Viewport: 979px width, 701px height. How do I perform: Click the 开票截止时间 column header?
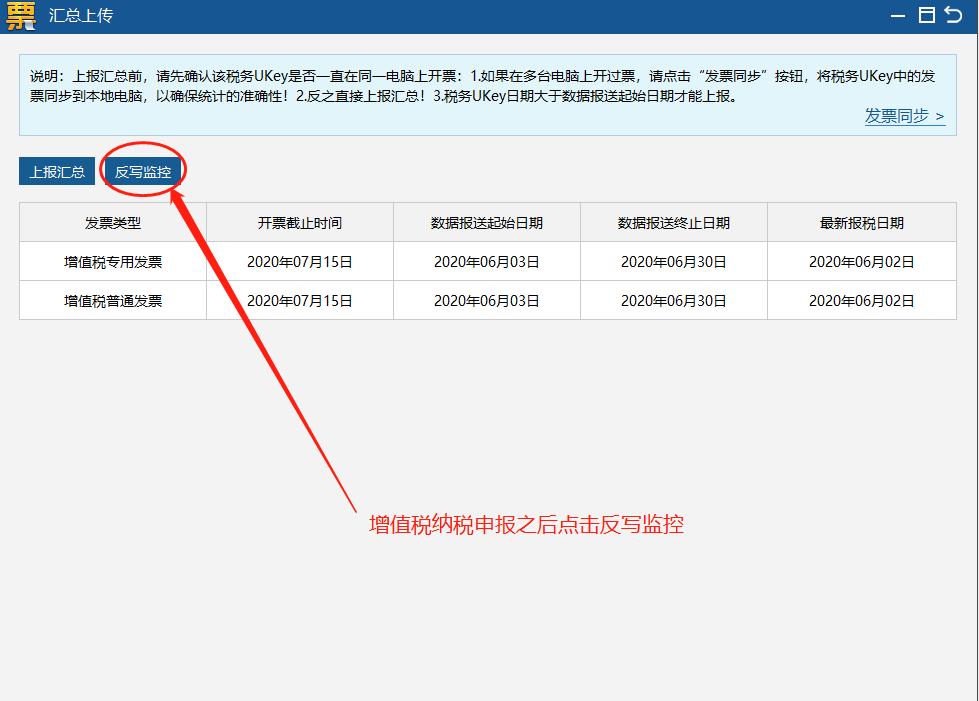298,222
